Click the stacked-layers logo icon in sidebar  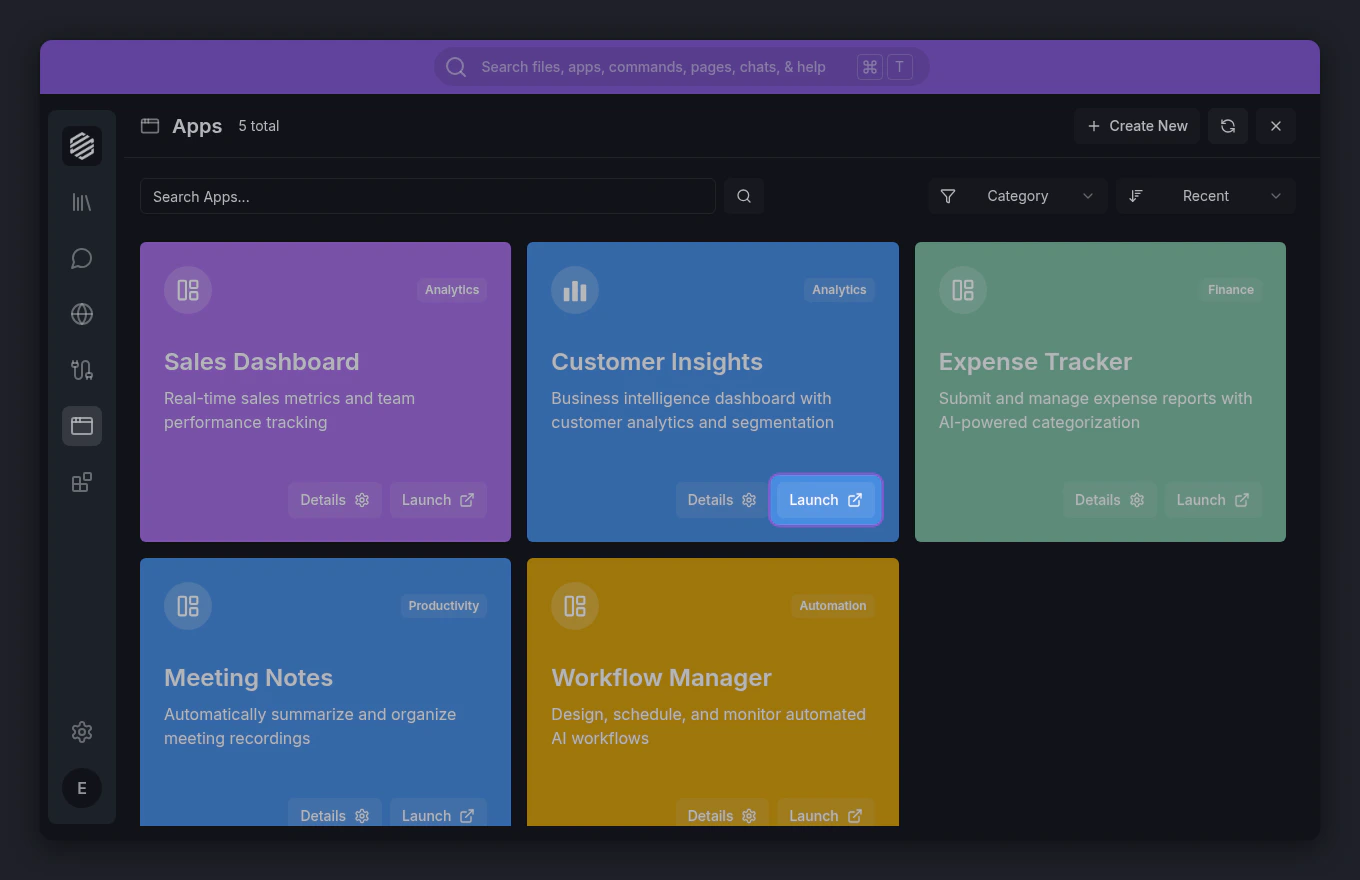(82, 146)
